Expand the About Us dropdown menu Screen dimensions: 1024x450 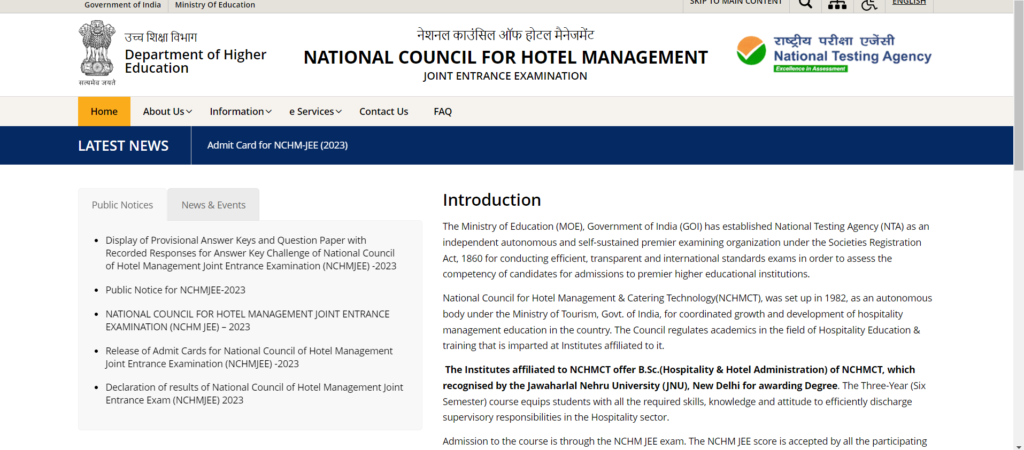click(167, 111)
